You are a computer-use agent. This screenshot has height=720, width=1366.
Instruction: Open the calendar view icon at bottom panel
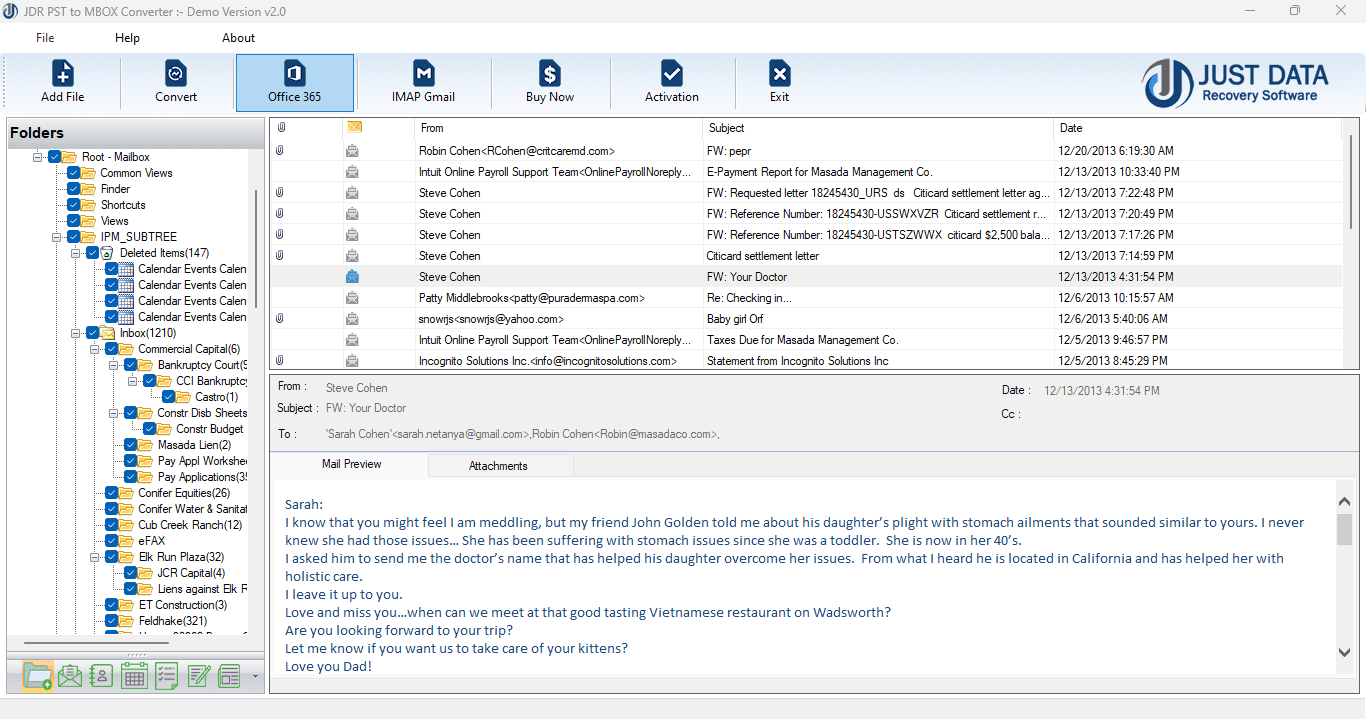tap(134, 676)
